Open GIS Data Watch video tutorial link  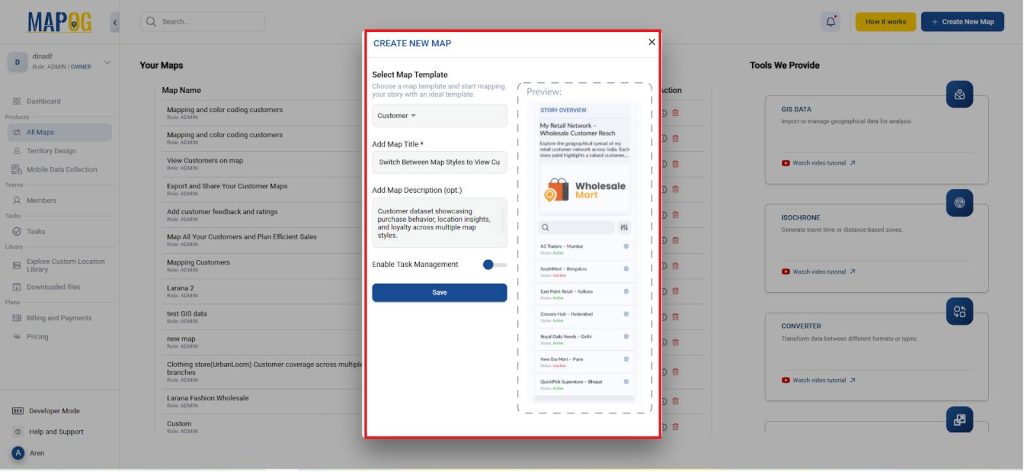[818, 163]
